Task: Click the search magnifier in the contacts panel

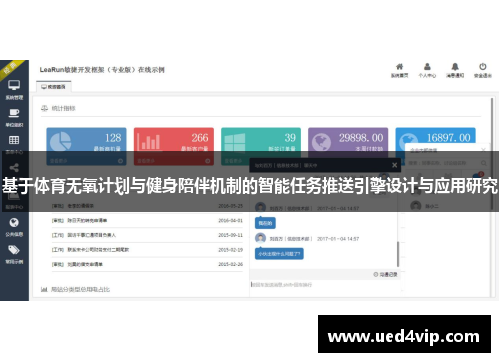Action: coord(484,163)
